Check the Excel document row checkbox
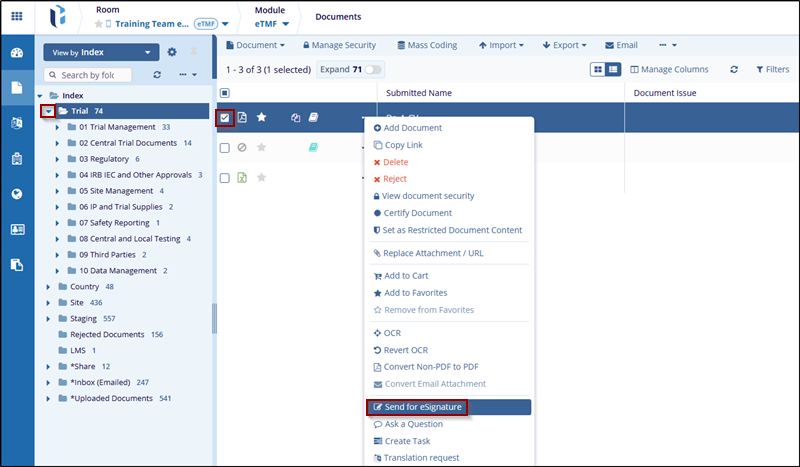Viewport: 800px width, 467px height. (x=225, y=177)
